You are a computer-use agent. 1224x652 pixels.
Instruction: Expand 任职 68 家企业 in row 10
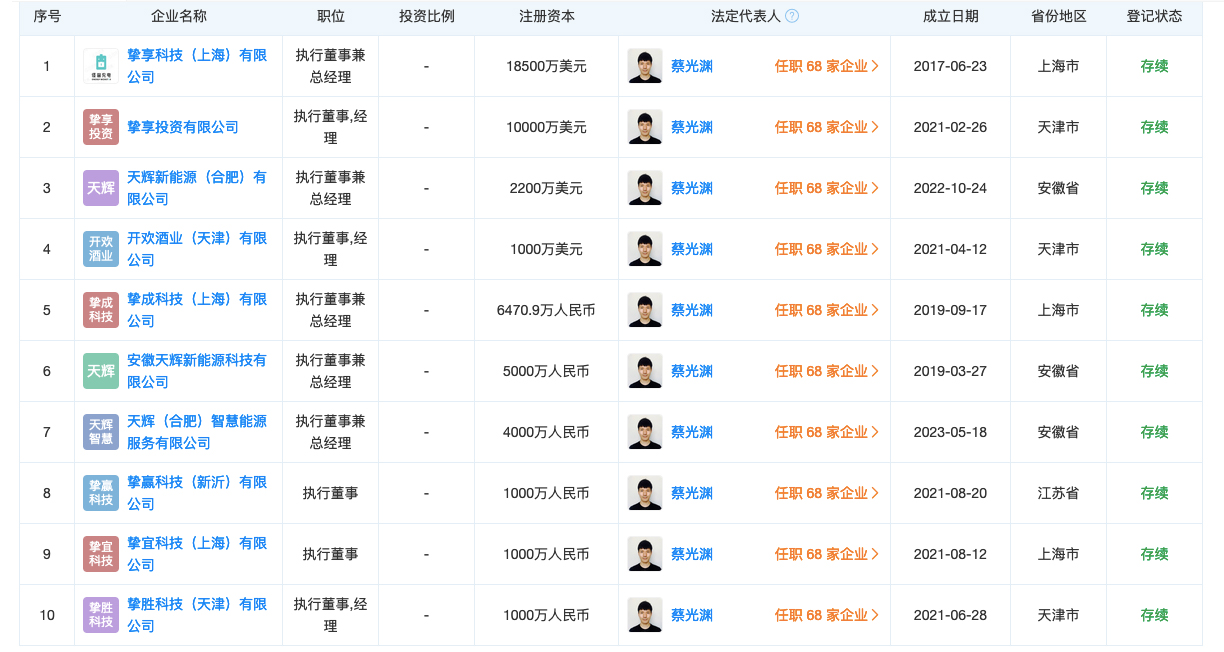(826, 615)
